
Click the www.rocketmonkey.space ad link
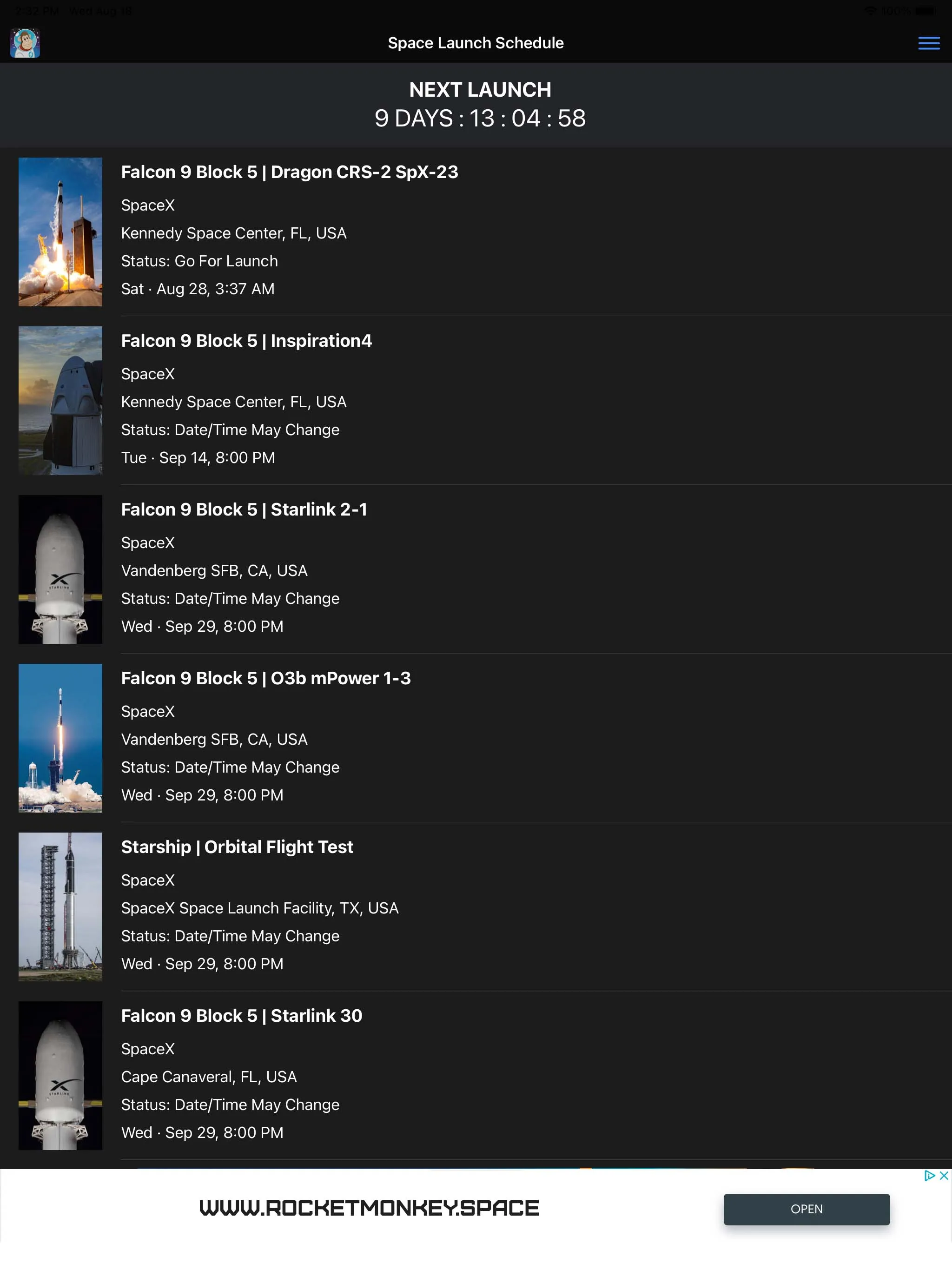pyautogui.click(x=368, y=1208)
